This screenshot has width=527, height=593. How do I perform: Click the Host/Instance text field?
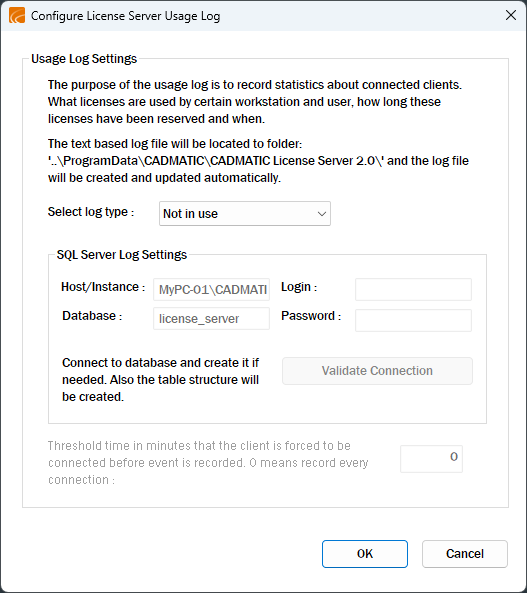click(x=211, y=290)
